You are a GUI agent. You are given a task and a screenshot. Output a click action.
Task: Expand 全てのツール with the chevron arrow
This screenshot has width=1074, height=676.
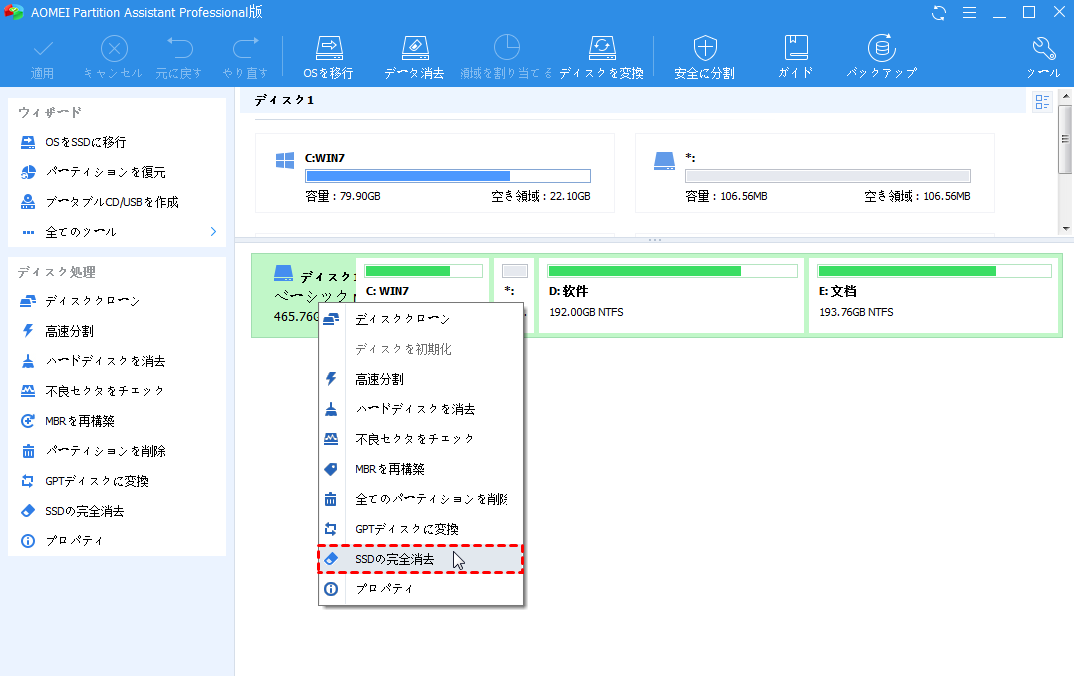click(x=213, y=231)
